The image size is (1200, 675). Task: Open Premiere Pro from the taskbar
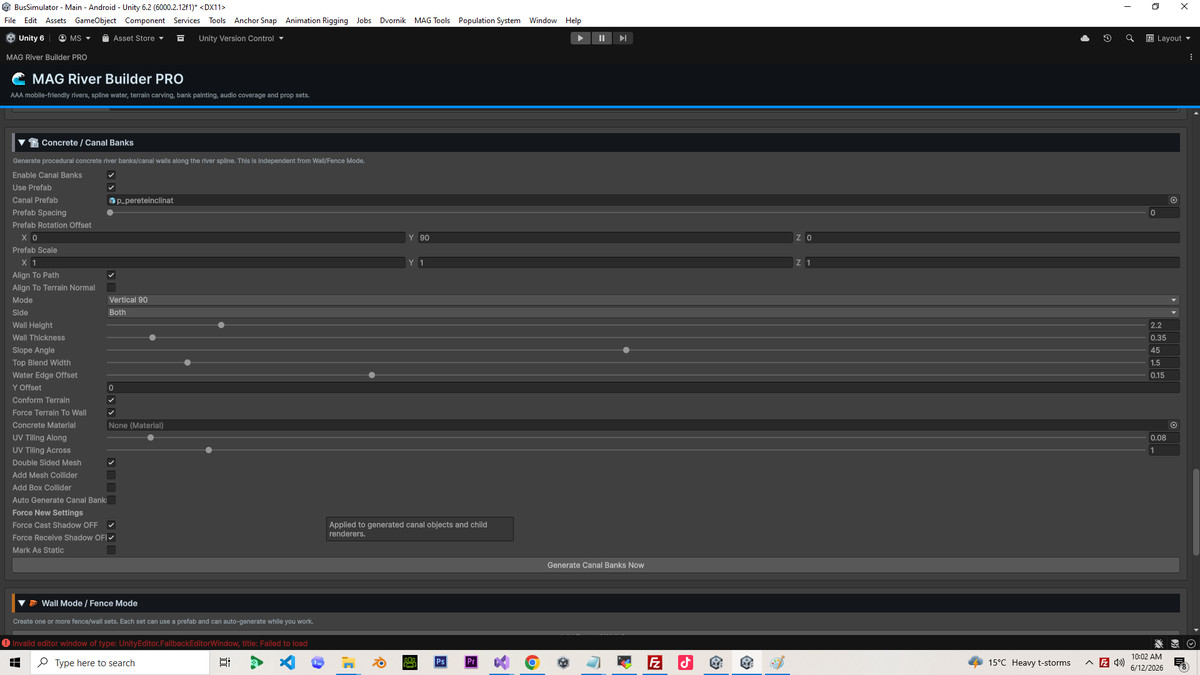click(x=471, y=662)
